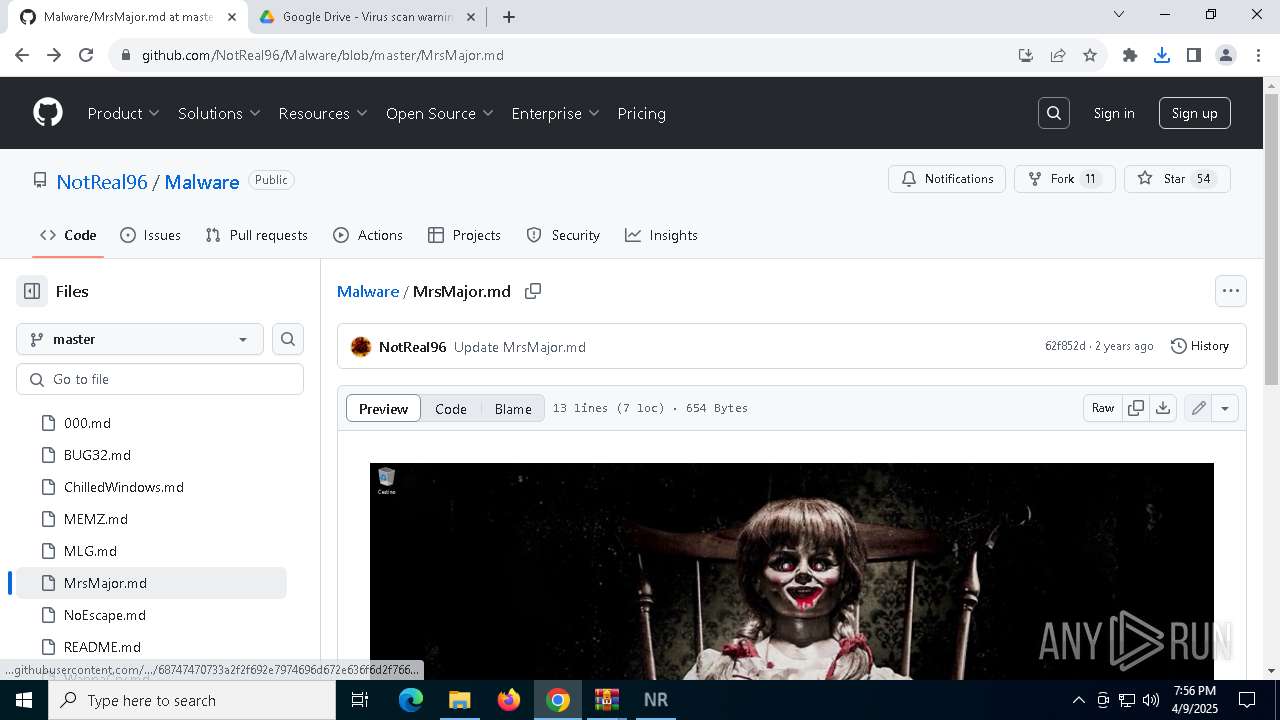Open Firefox from taskbar
This screenshot has height=720, width=1280.
tap(509, 700)
